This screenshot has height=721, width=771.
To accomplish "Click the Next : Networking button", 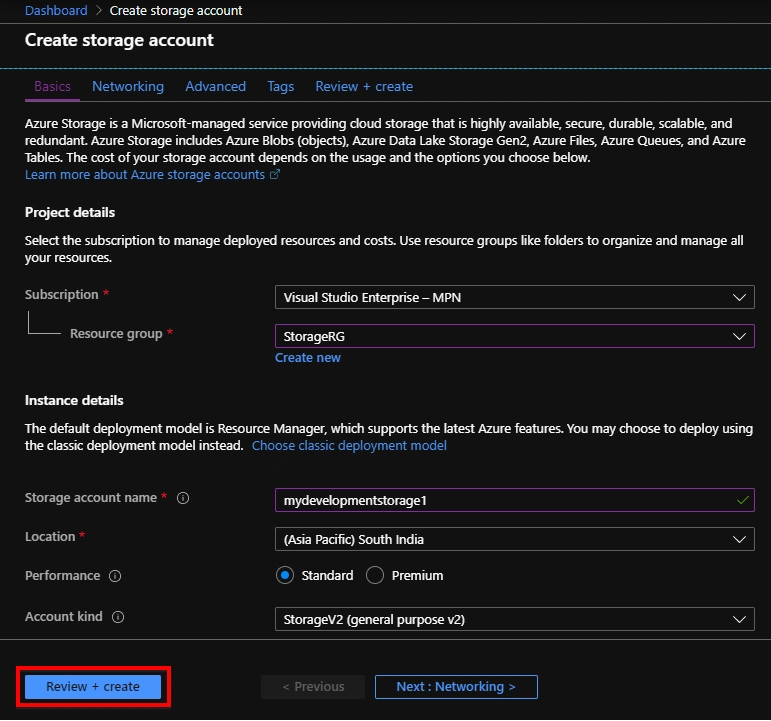I will click(456, 687).
